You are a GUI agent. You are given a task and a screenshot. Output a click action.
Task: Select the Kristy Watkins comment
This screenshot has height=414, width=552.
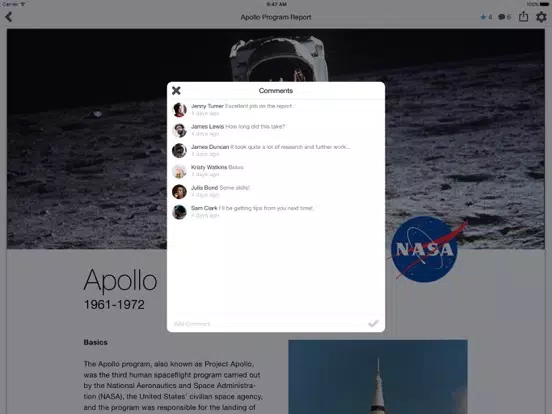236,167
